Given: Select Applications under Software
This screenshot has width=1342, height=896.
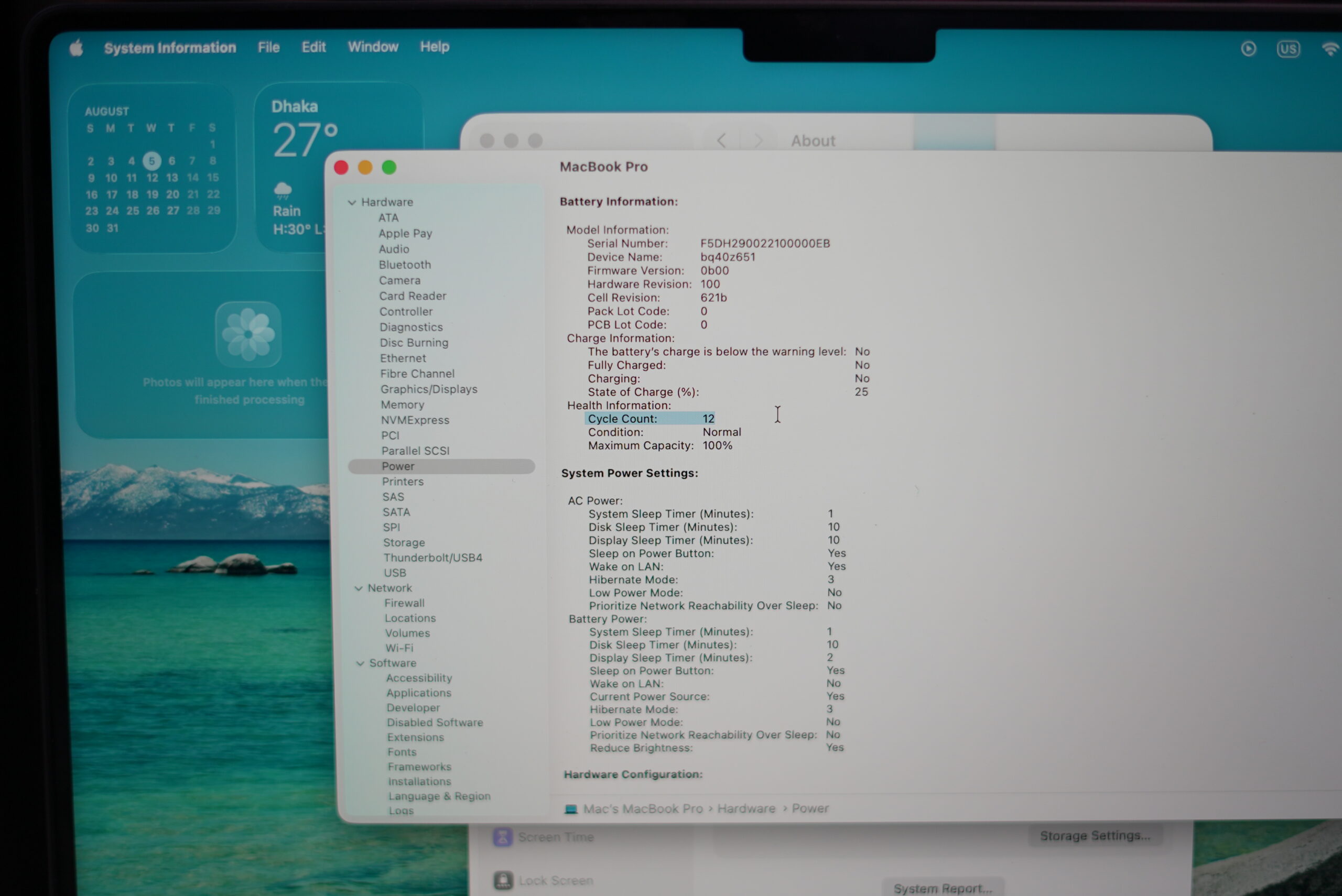Looking at the screenshot, I should coord(418,693).
